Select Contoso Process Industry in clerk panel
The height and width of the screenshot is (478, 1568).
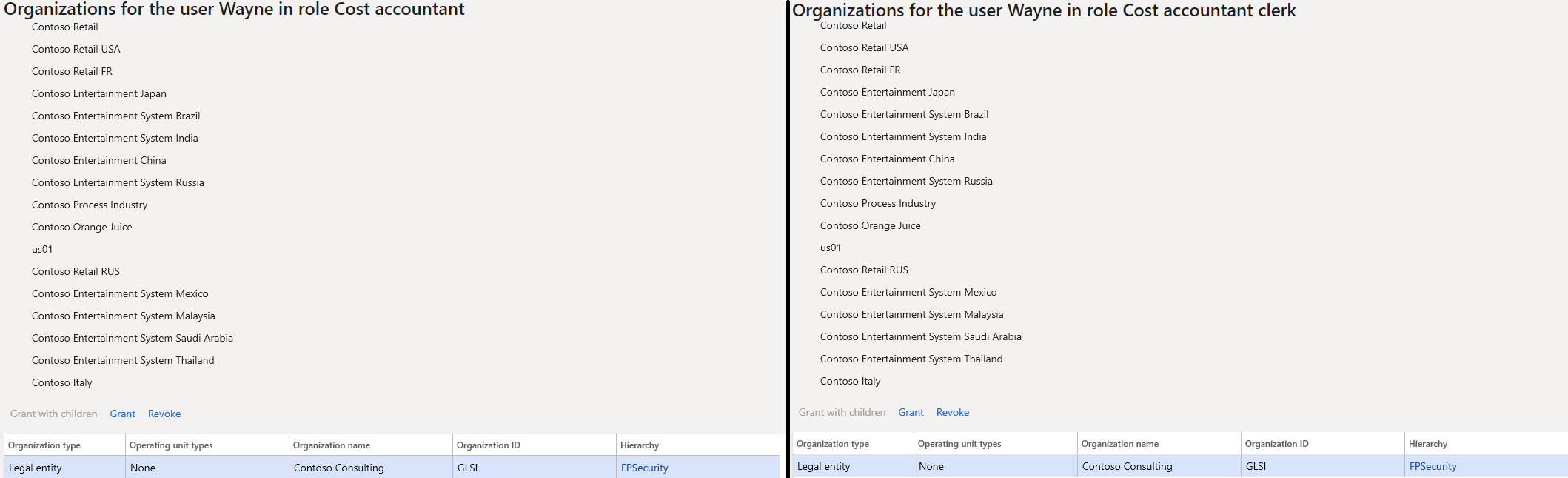click(x=878, y=203)
